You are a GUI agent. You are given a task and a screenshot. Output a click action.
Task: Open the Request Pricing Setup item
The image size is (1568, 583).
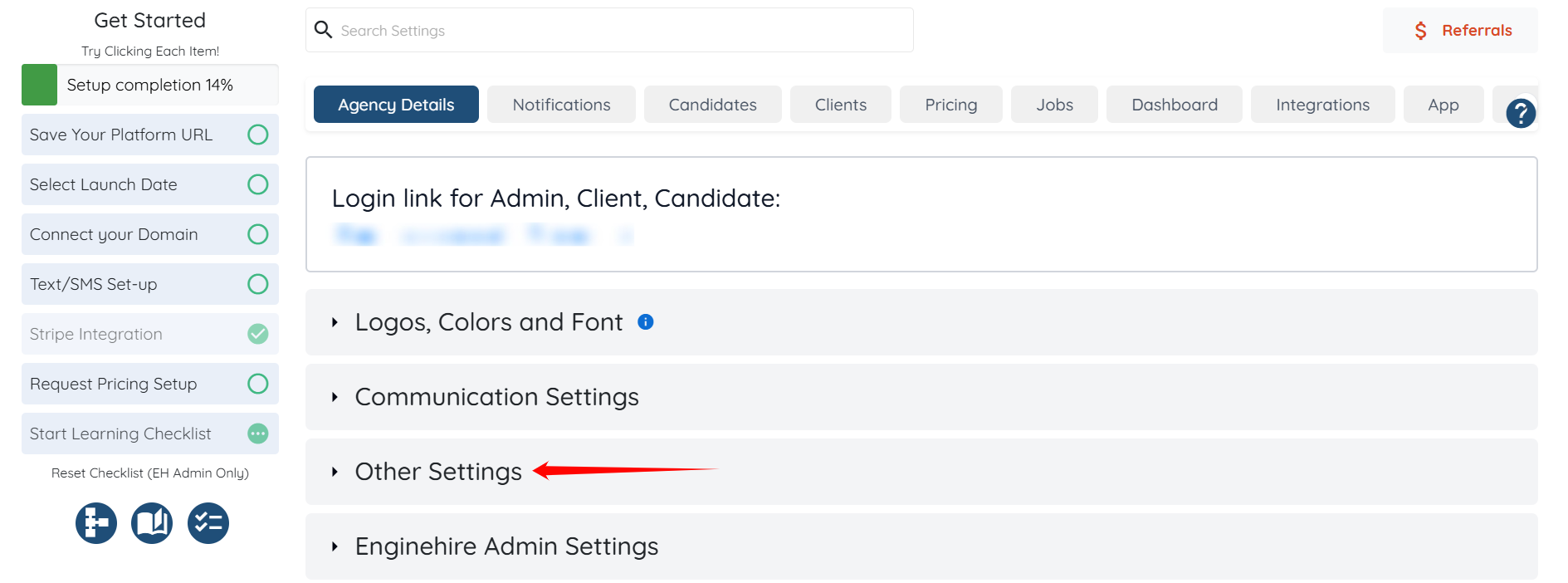tap(114, 384)
